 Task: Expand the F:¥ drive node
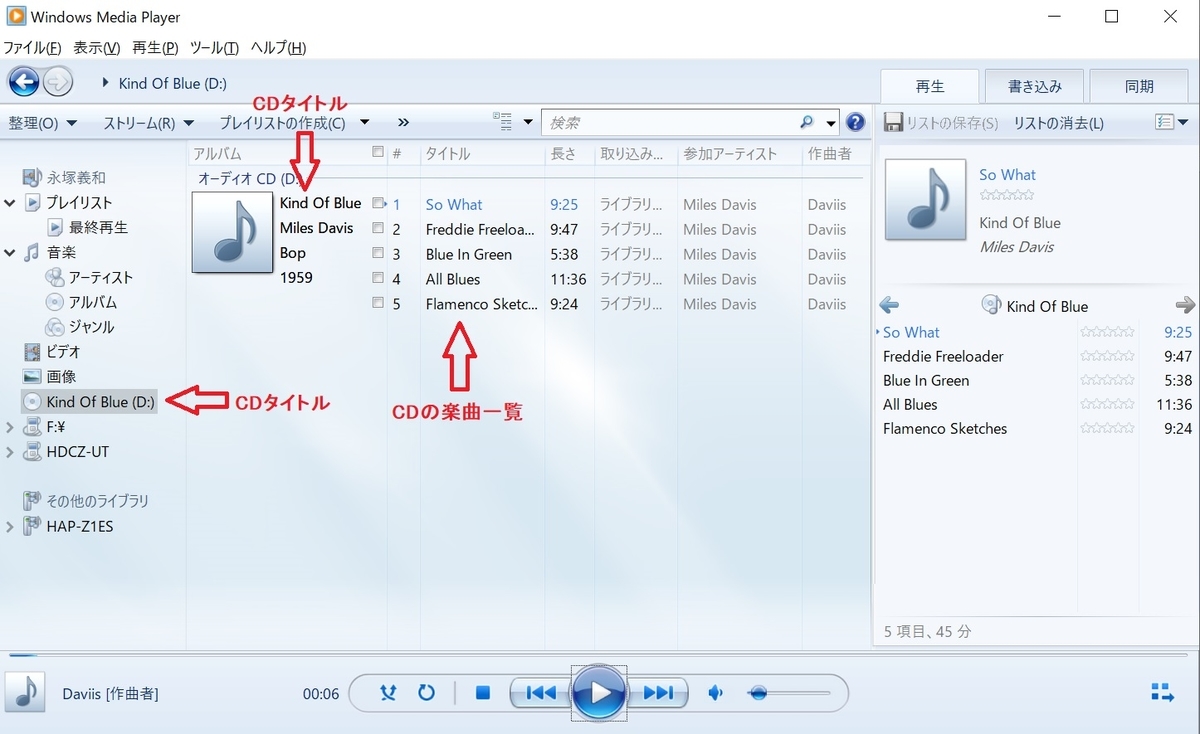10,427
